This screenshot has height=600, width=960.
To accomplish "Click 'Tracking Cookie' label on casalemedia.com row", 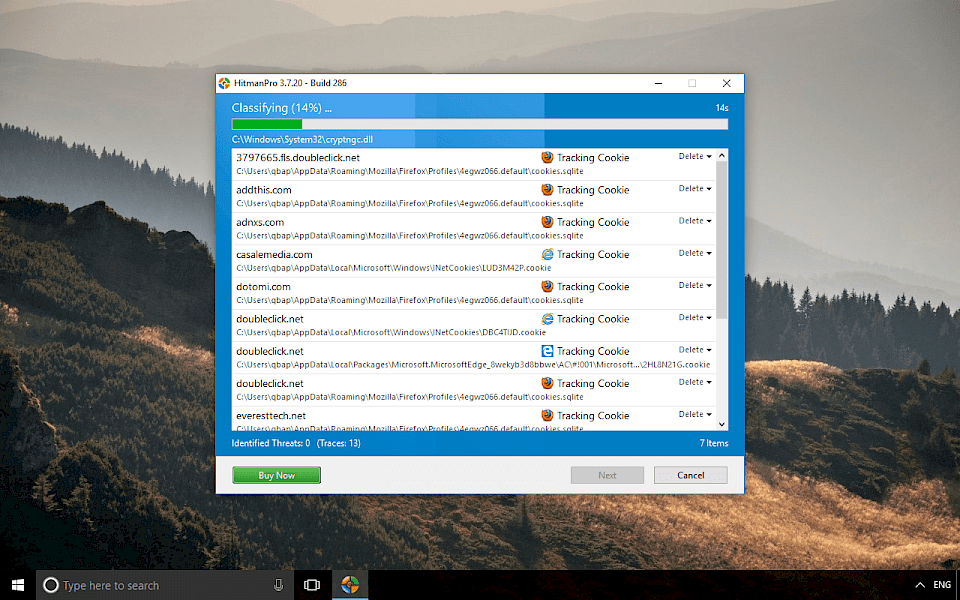I will pos(593,254).
